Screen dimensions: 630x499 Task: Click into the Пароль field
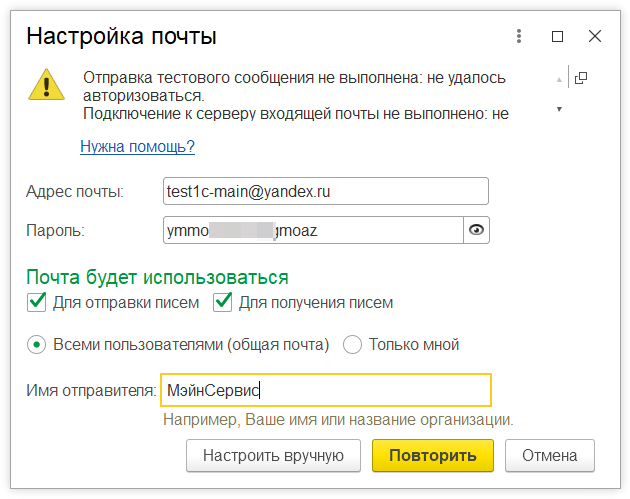click(x=312, y=230)
